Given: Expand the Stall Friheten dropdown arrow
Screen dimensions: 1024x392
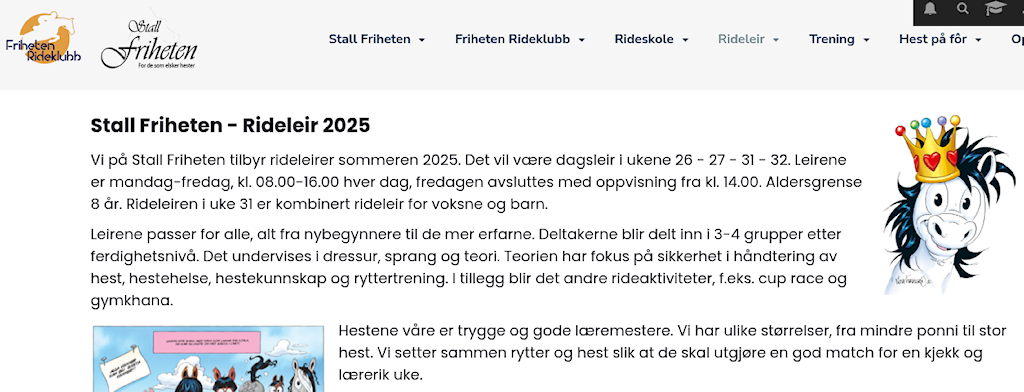Looking at the screenshot, I should click(x=422, y=40).
